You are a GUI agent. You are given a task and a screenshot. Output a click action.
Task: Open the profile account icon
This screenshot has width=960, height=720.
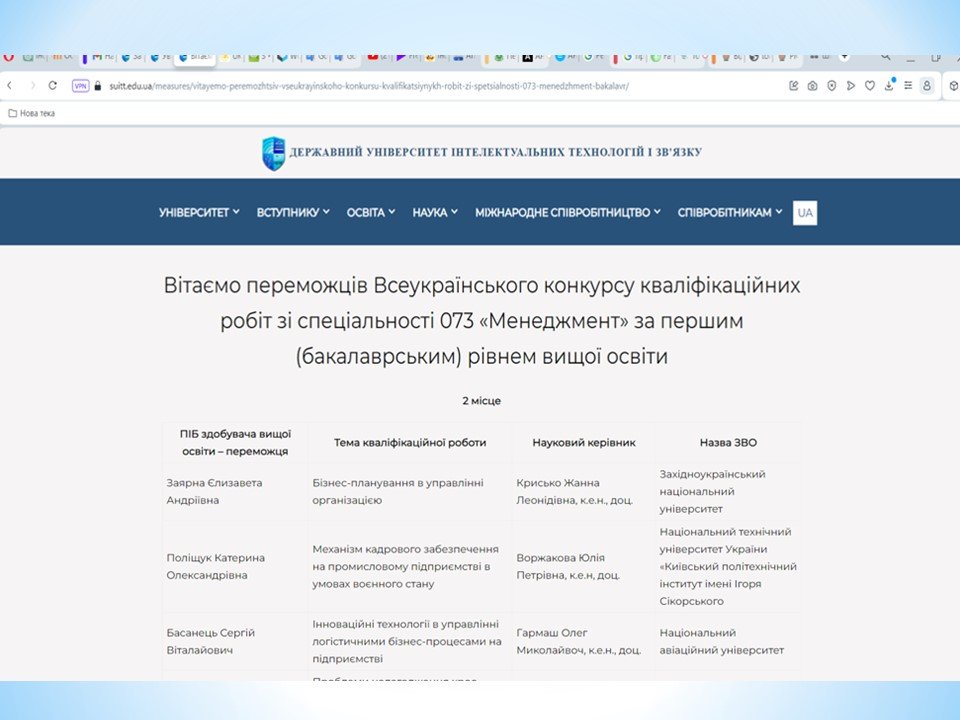(927, 86)
